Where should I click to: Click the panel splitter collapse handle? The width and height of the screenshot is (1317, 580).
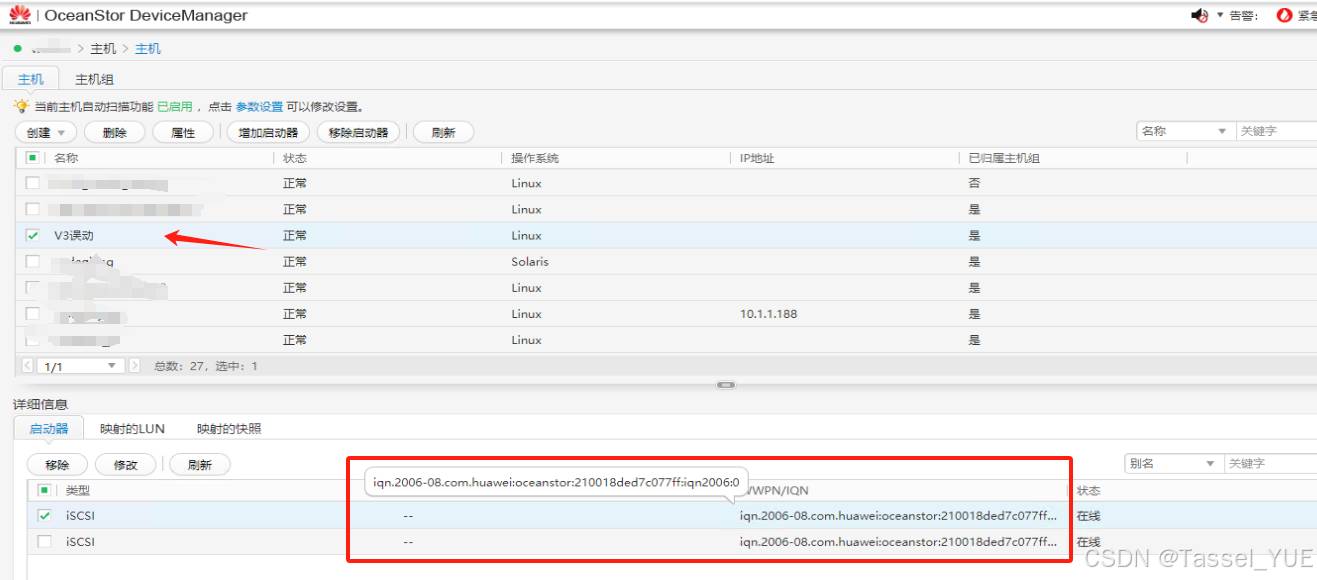(726, 385)
